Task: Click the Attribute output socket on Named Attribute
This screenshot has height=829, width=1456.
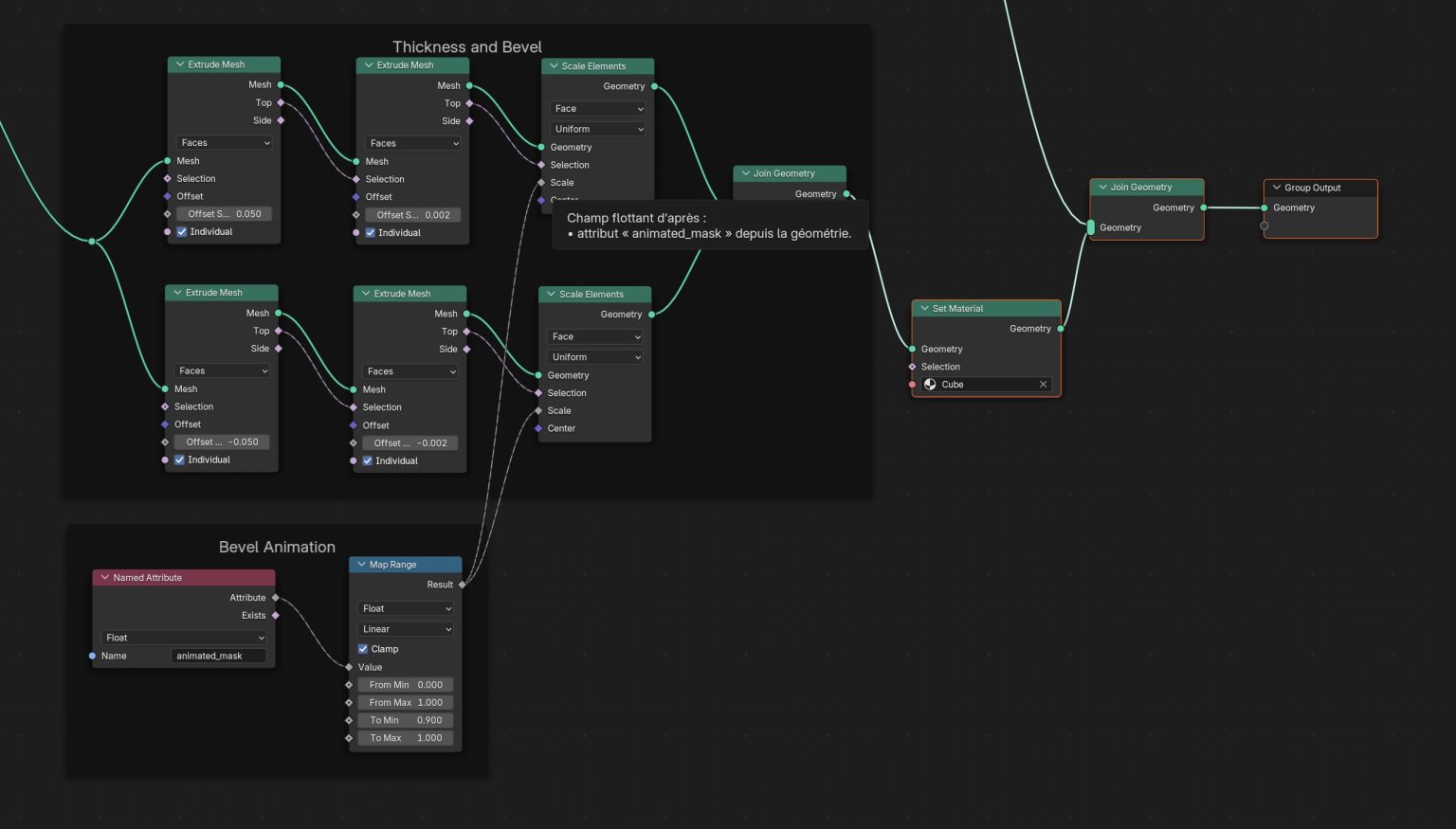Action: 276,598
